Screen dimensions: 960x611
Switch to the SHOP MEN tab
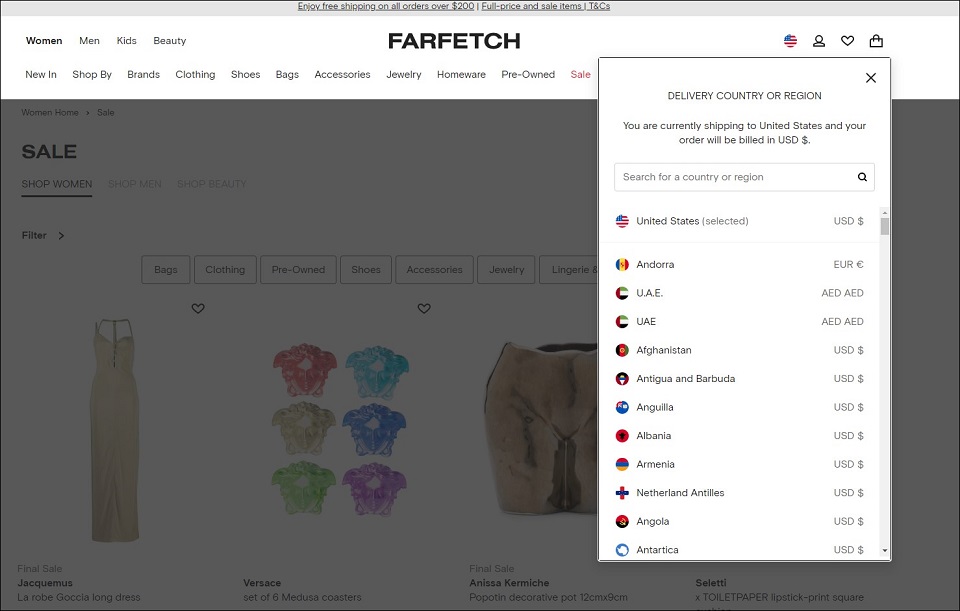(x=135, y=184)
